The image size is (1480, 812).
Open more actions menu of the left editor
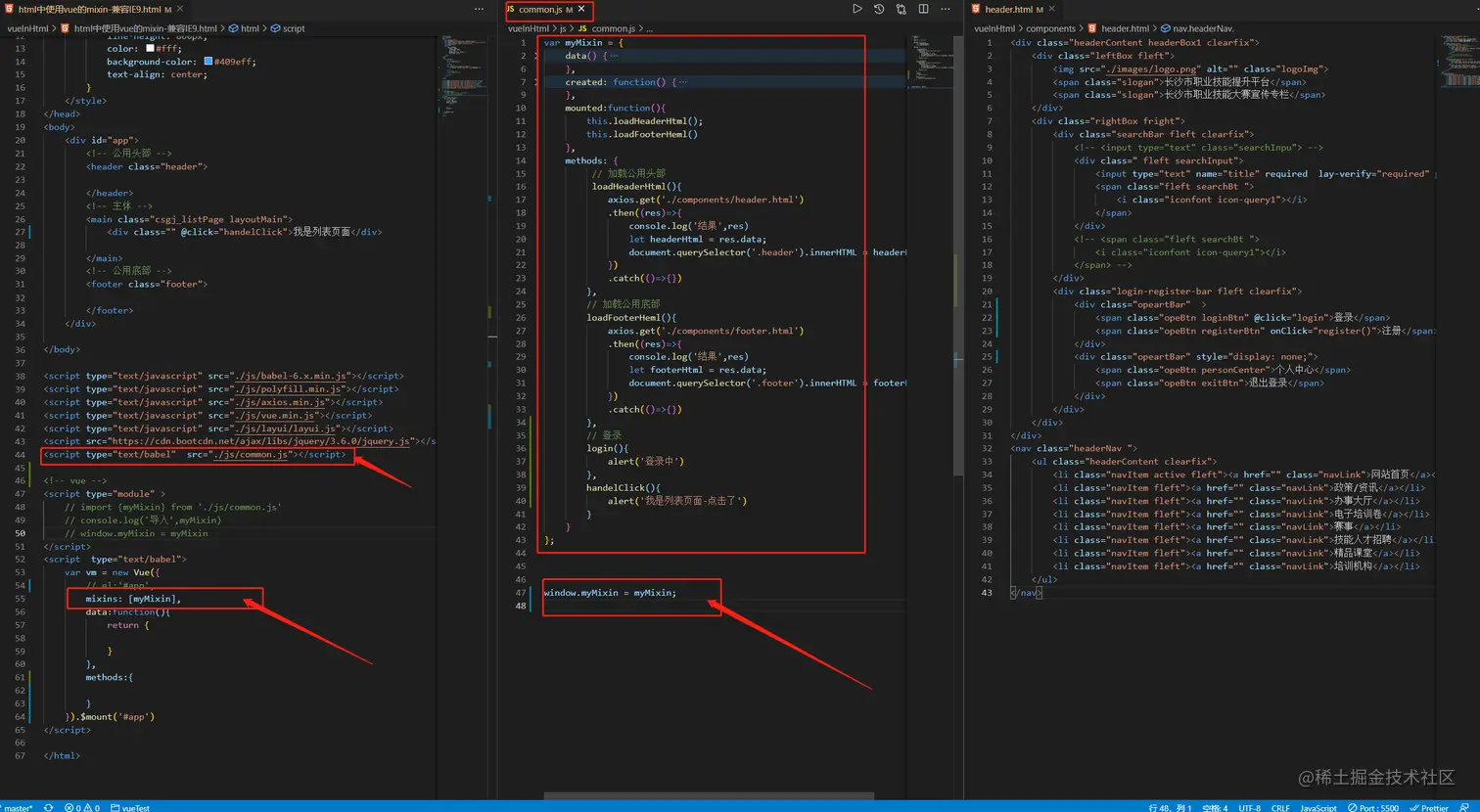479,9
